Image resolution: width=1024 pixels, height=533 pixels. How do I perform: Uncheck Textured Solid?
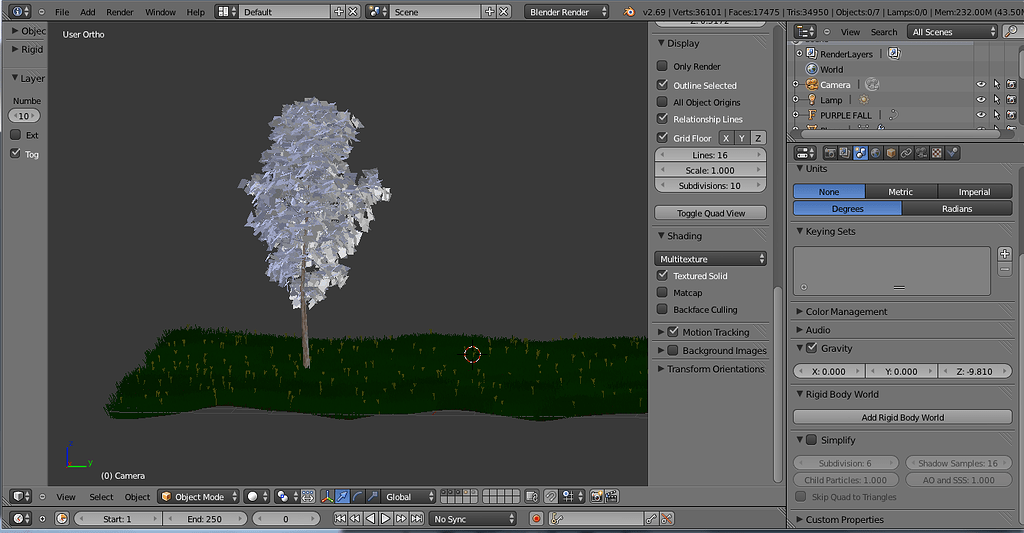[662, 276]
